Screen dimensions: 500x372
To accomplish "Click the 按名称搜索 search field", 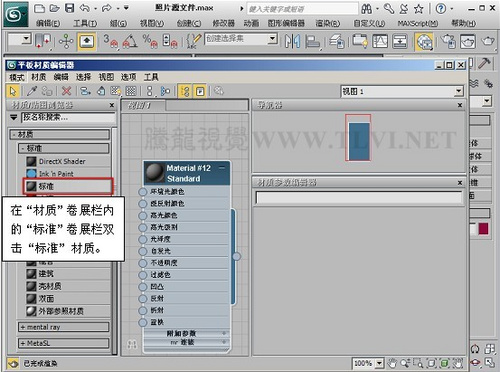I will point(68,117).
